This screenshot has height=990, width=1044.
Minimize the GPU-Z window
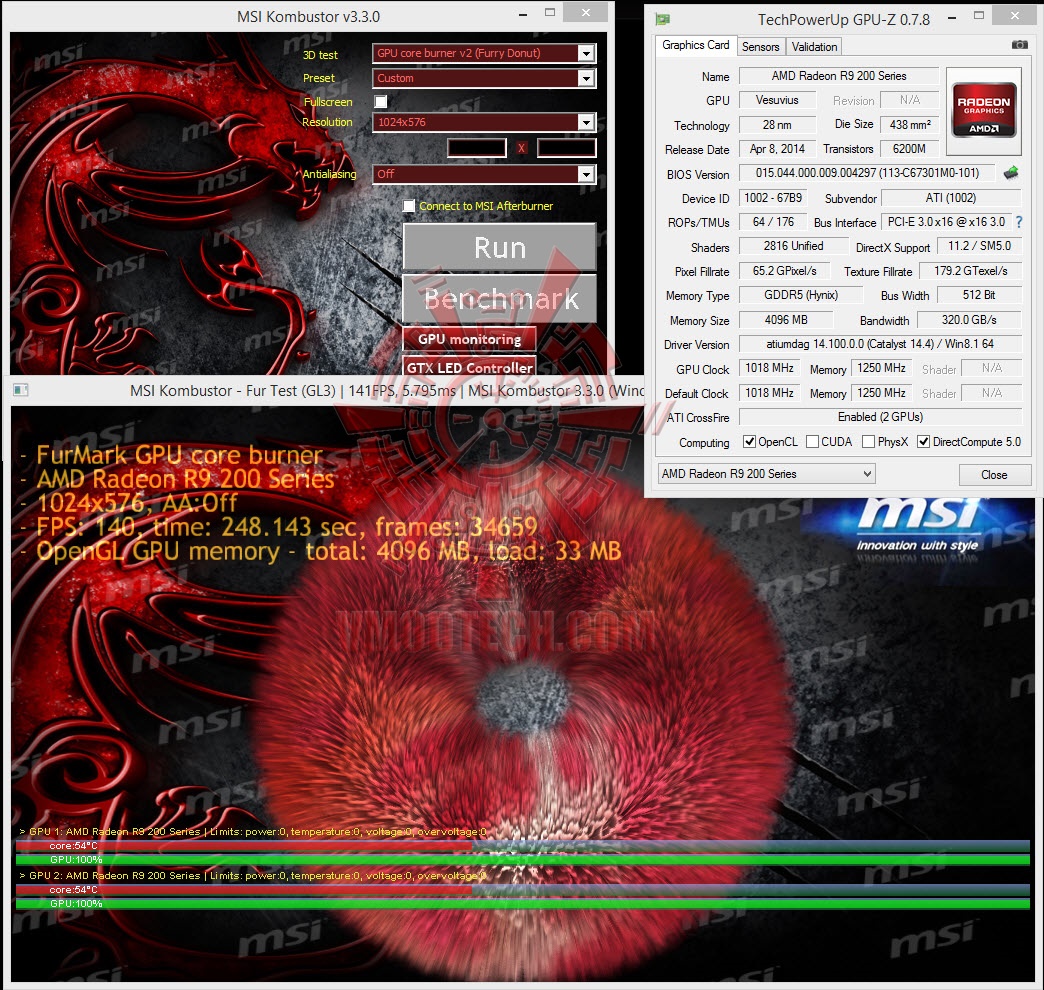tap(952, 17)
